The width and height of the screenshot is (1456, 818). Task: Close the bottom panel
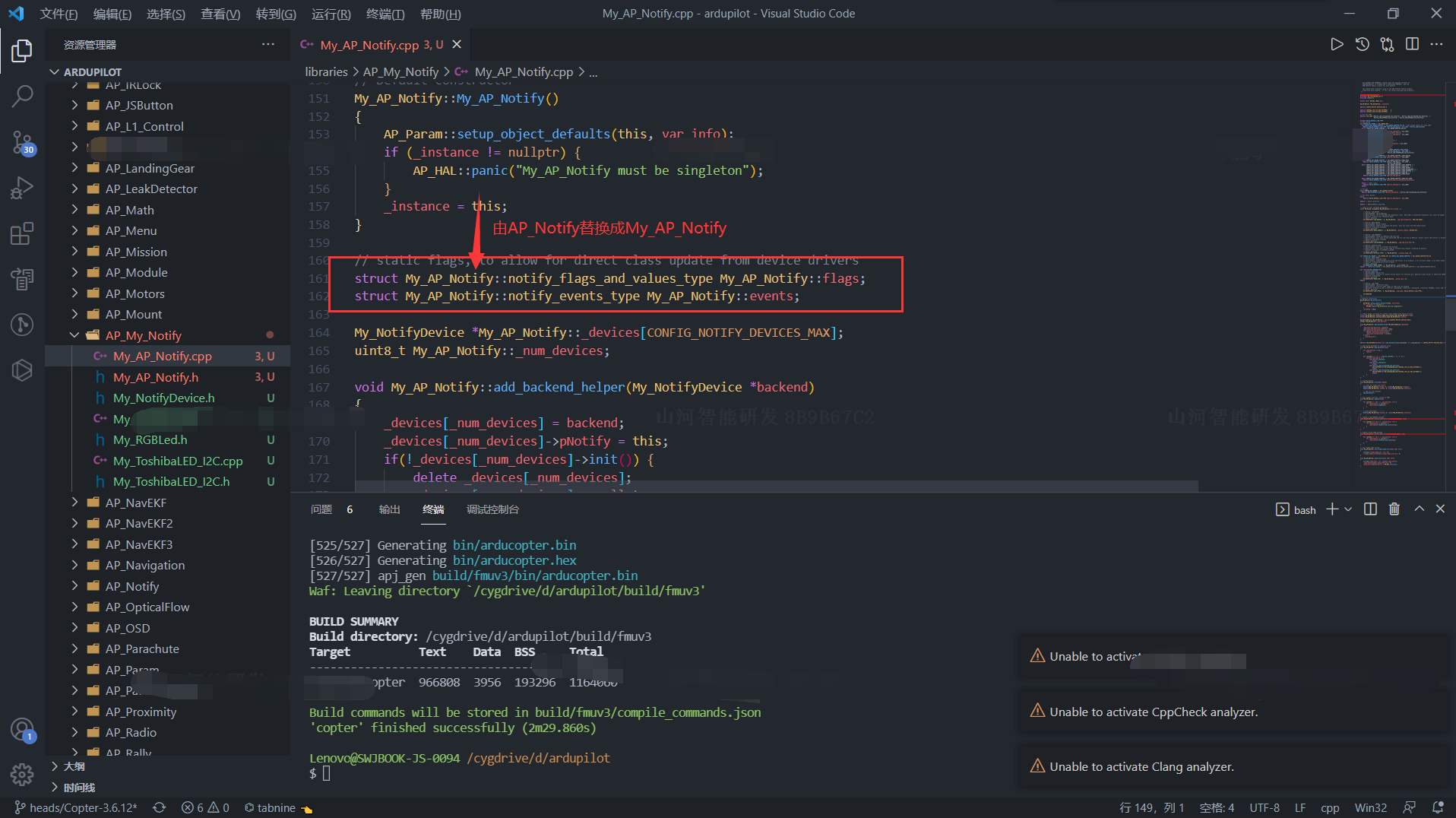(x=1440, y=509)
